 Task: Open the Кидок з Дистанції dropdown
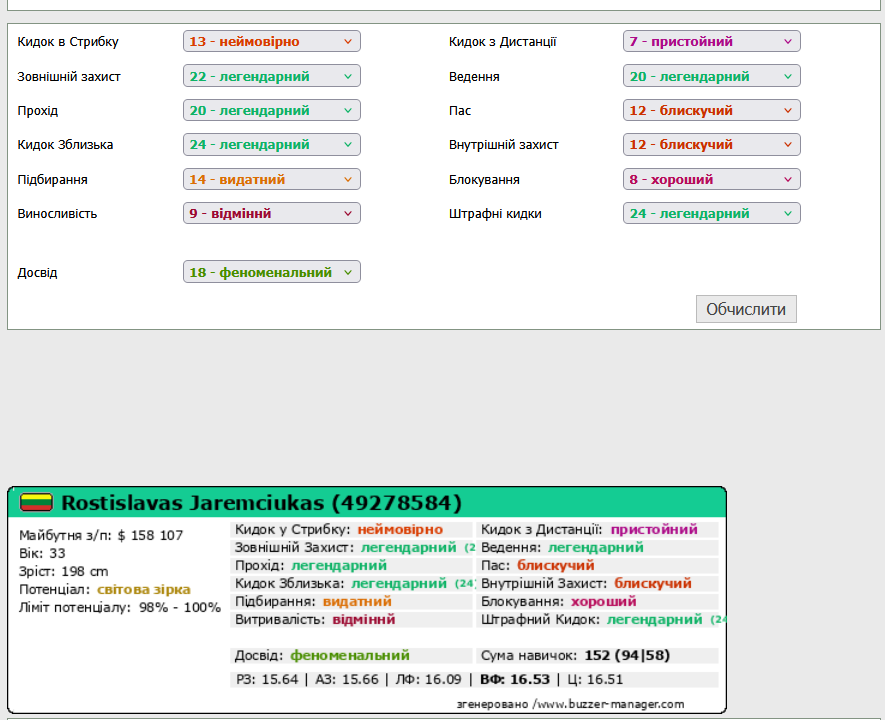point(712,41)
